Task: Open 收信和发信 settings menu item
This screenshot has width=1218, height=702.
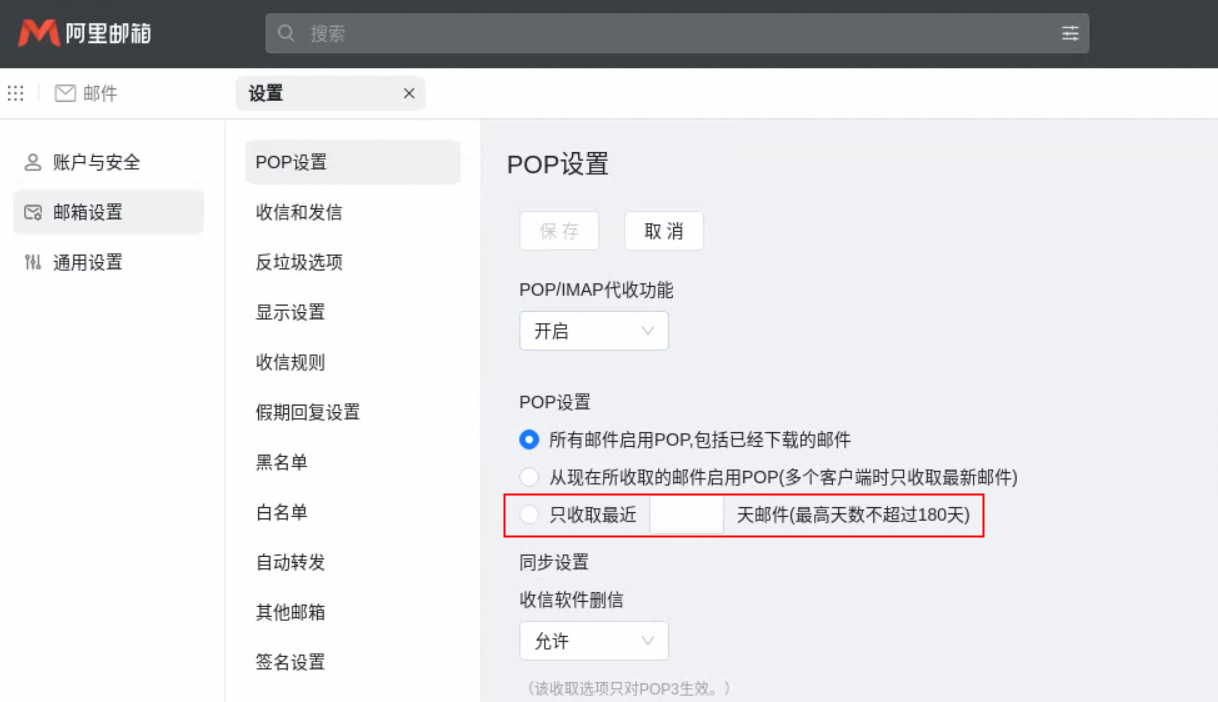Action: (299, 212)
